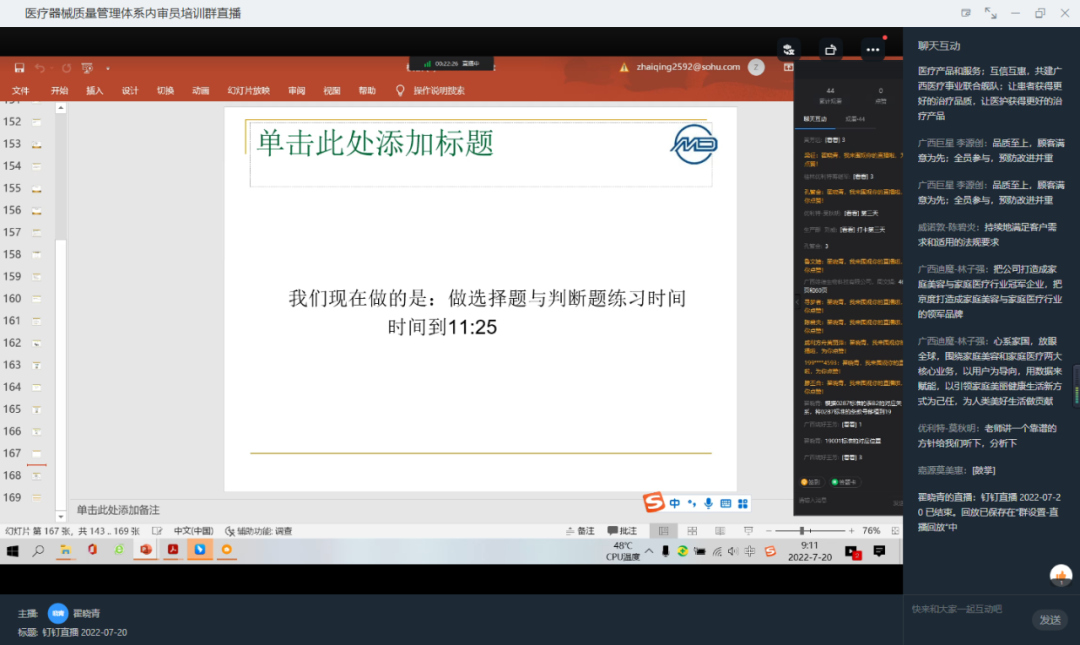Open the 视图 ribbon tab

(x=332, y=90)
